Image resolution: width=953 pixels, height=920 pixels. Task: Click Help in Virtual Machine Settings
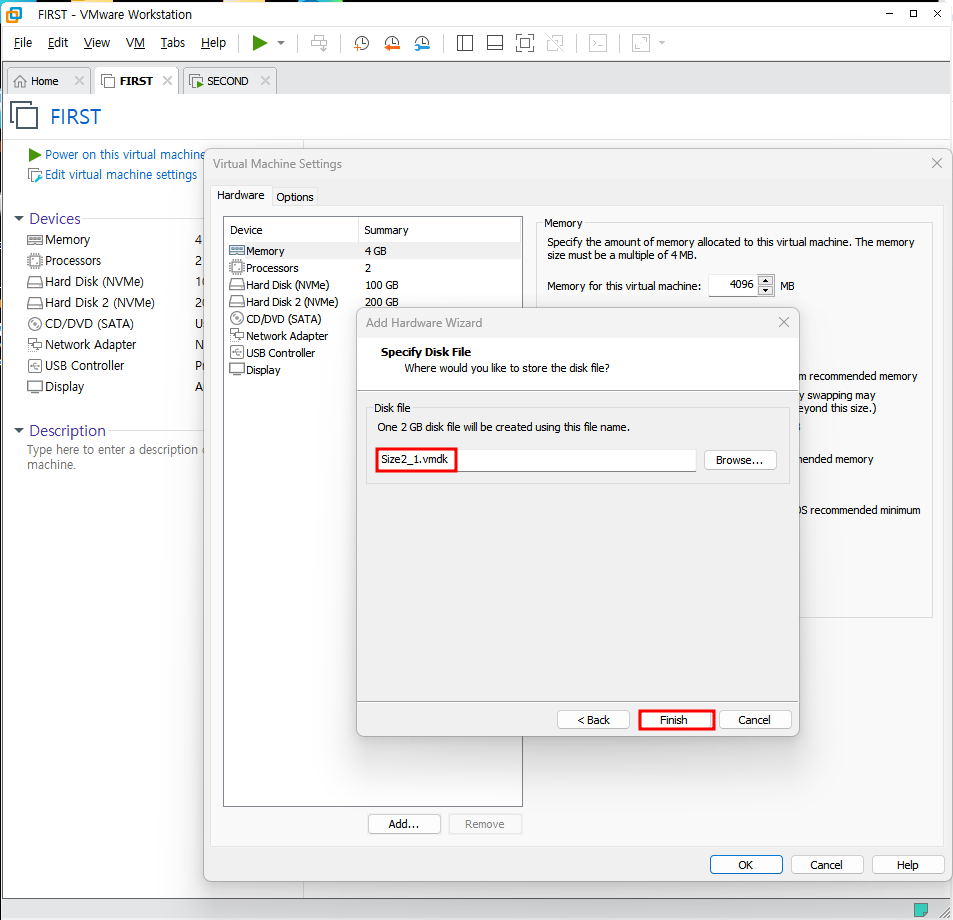908,865
